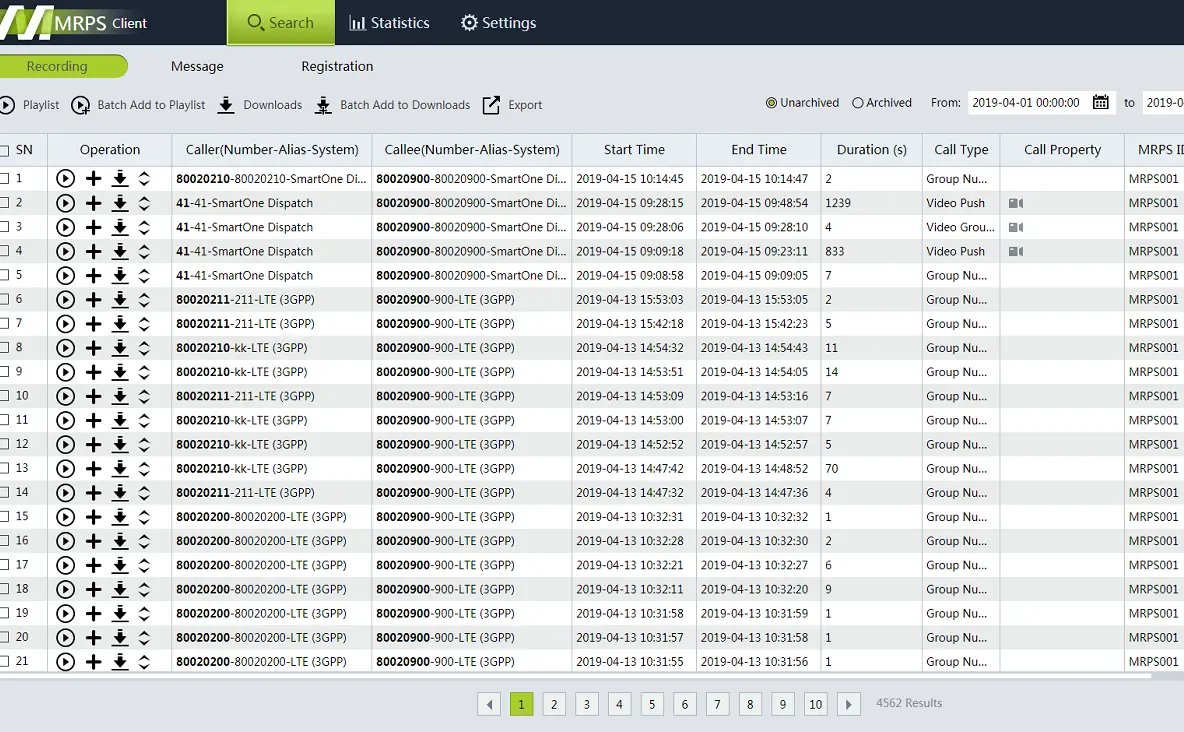This screenshot has width=1184, height=732.
Task: Play the recording in row 1
Action: [65, 178]
